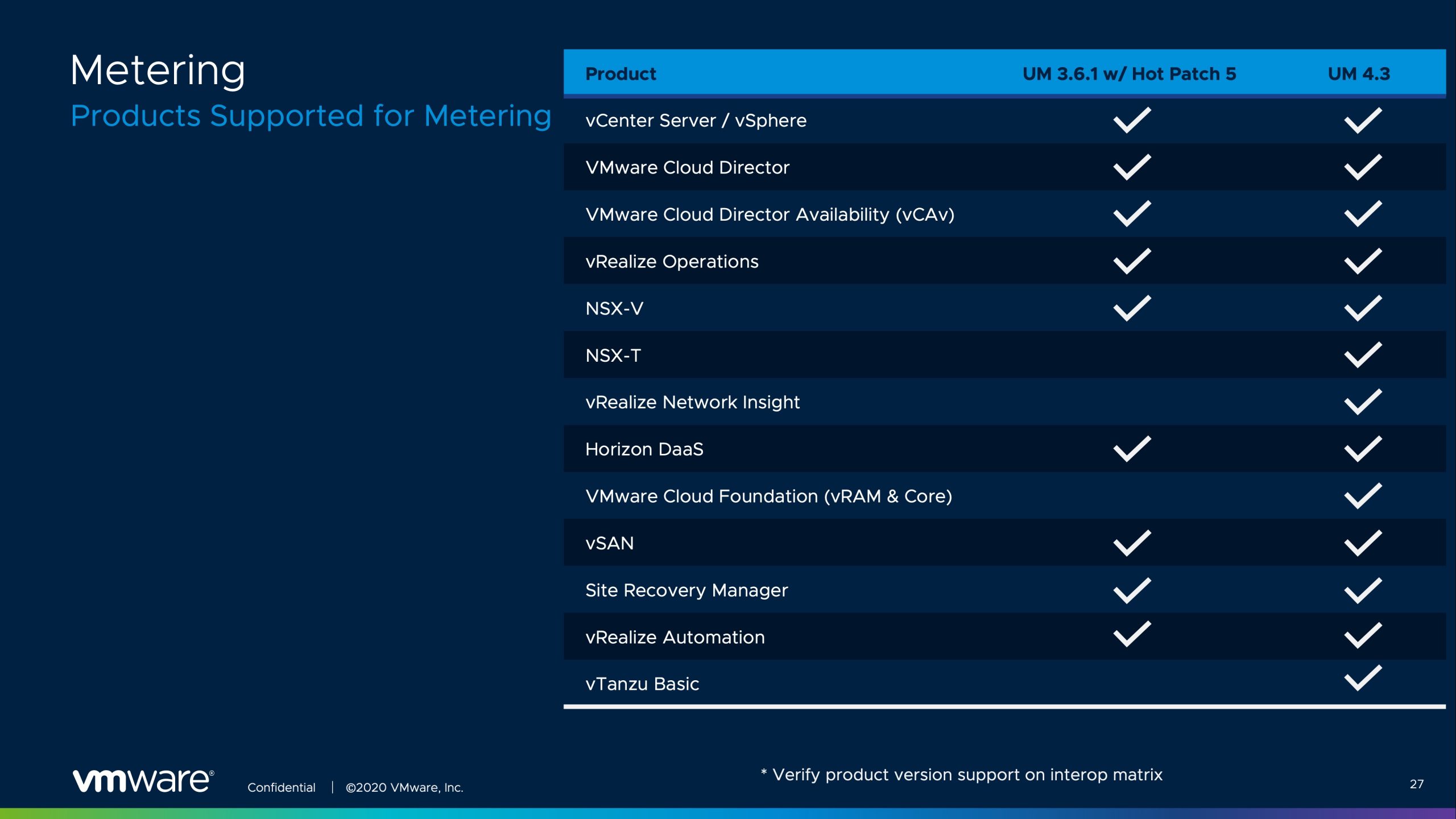The width and height of the screenshot is (1456, 819).
Task: Click vRealize Automation UM 3.6.1 checkmark
Action: 1132,634
